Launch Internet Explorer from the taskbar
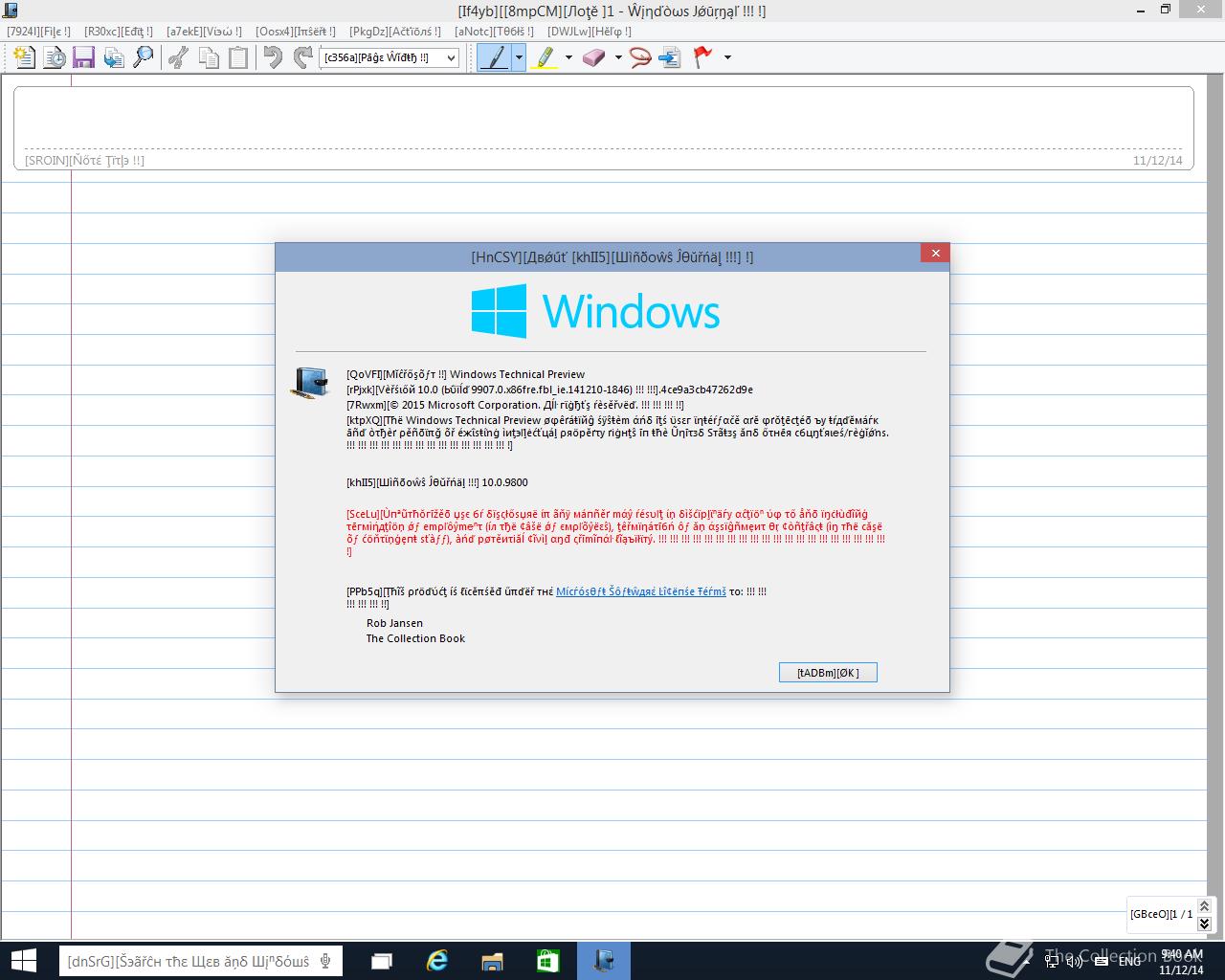1225x980 pixels. pyautogui.click(x=437, y=961)
